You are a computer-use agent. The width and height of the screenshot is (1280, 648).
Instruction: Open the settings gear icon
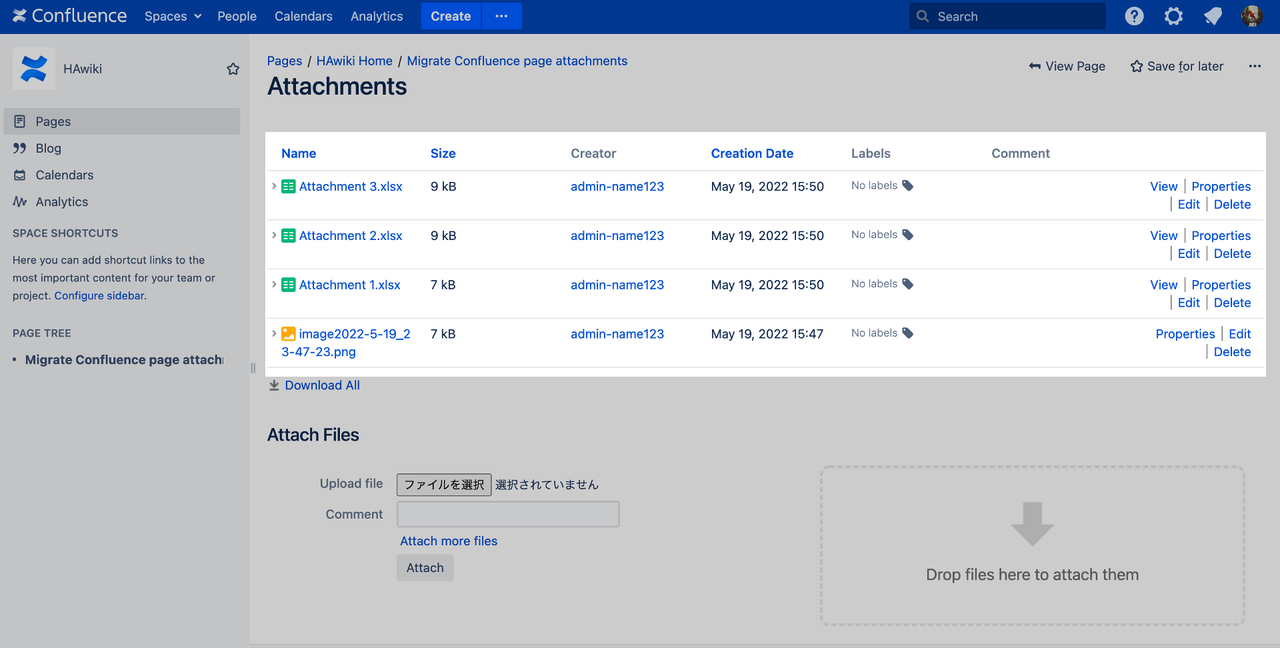coord(1174,16)
